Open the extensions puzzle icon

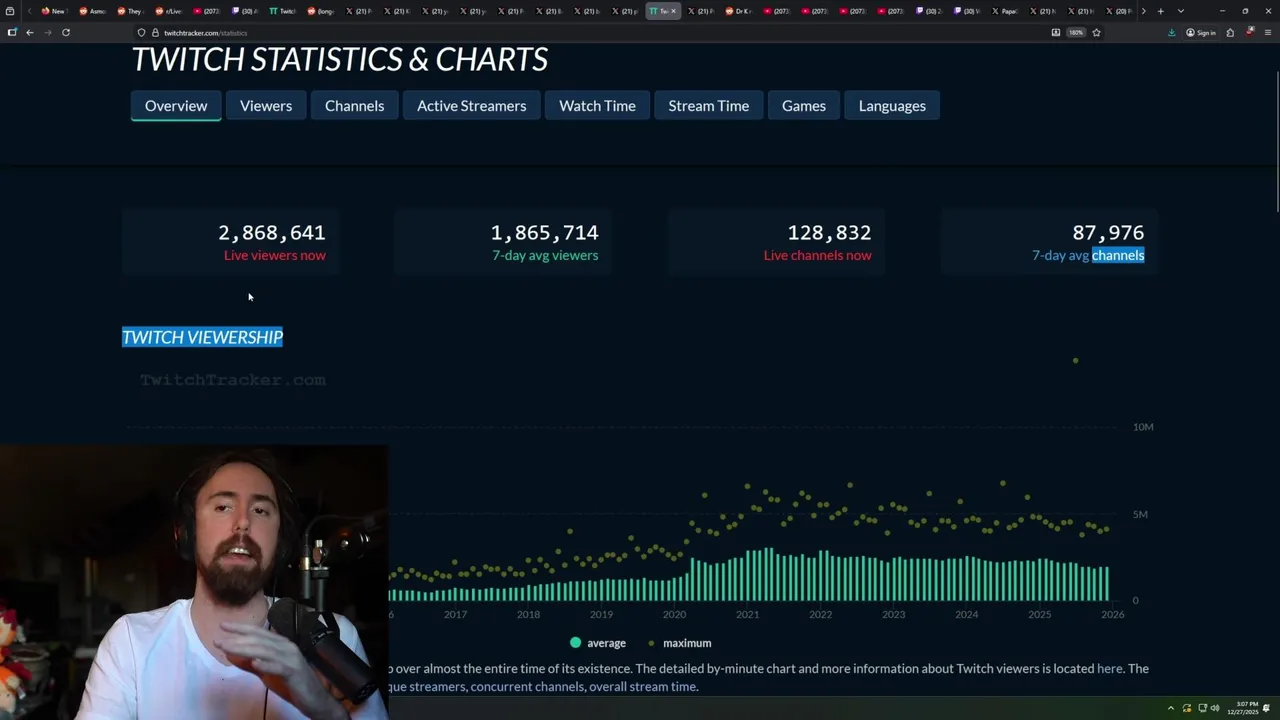tap(1230, 32)
